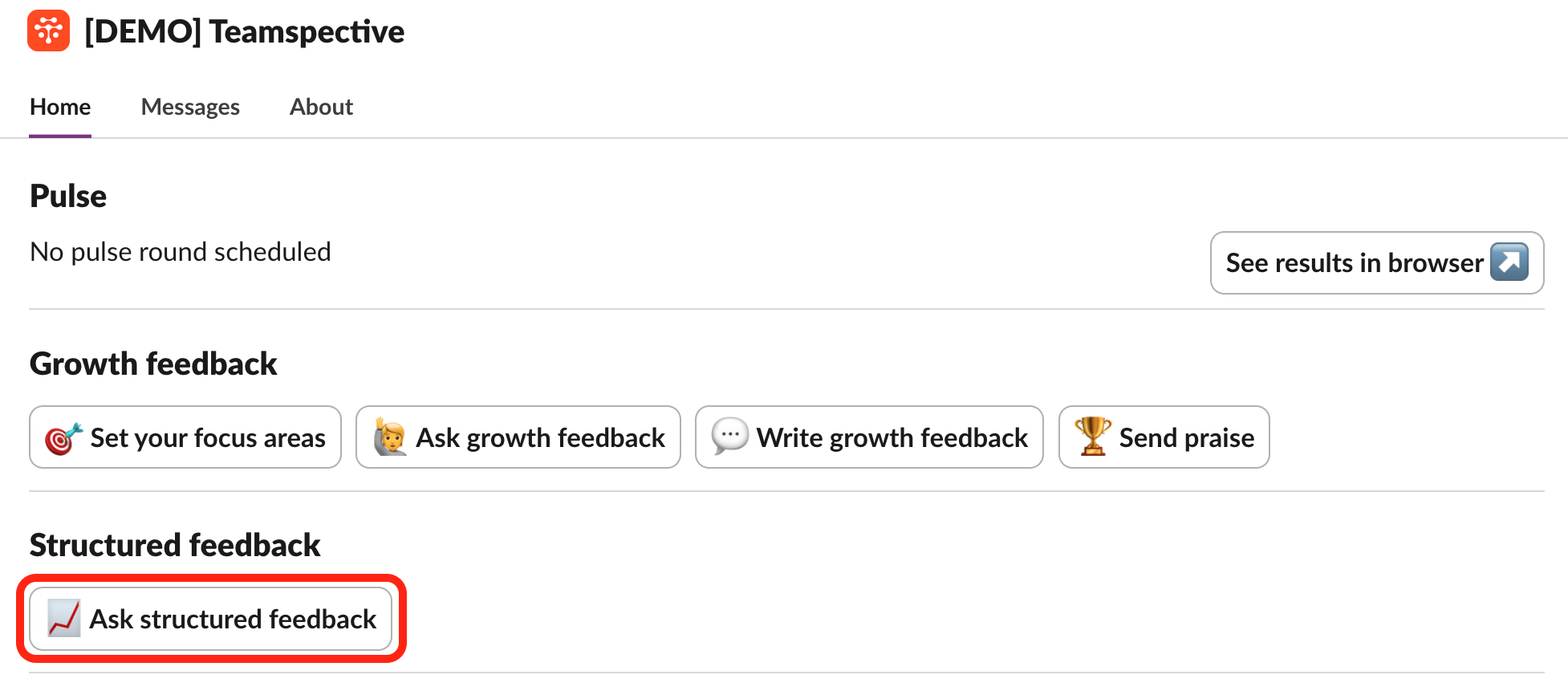Click the chart icon on Ask structured feedback

tap(63, 619)
